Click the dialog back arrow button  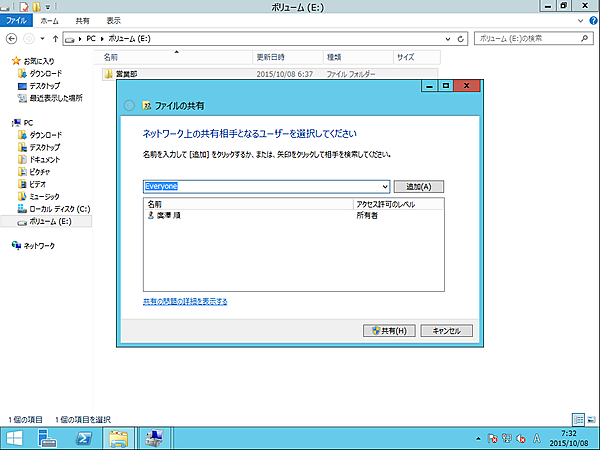[x=129, y=105]
